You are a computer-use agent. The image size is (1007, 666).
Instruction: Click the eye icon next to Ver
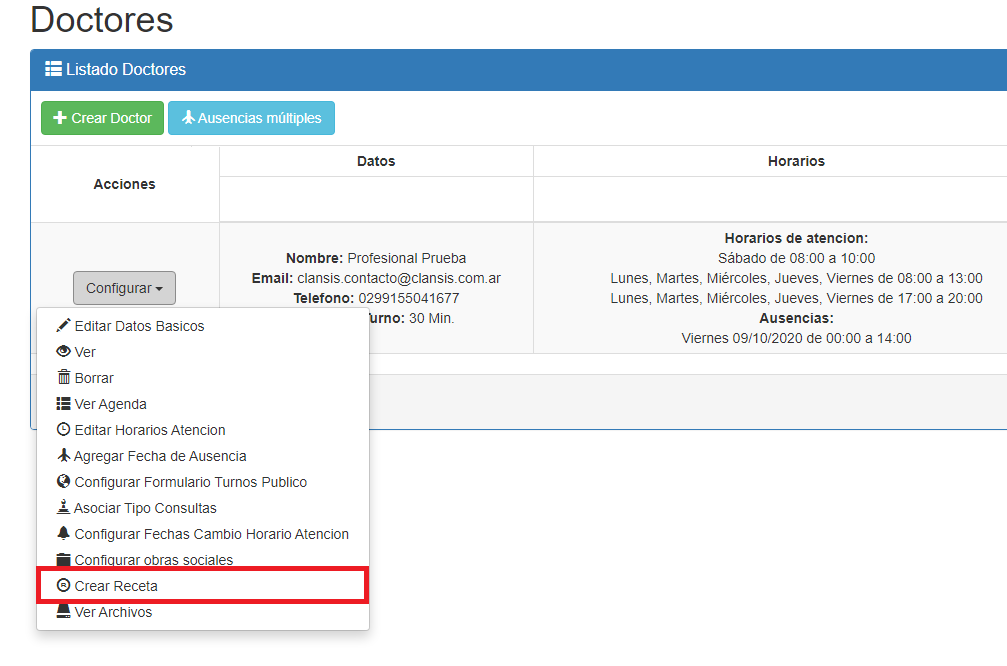click(64, 352)
